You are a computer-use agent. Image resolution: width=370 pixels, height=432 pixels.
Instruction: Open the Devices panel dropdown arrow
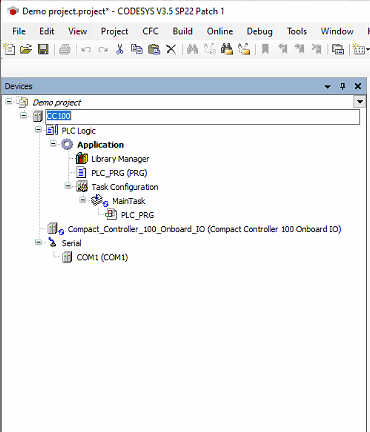pos(327,87)
